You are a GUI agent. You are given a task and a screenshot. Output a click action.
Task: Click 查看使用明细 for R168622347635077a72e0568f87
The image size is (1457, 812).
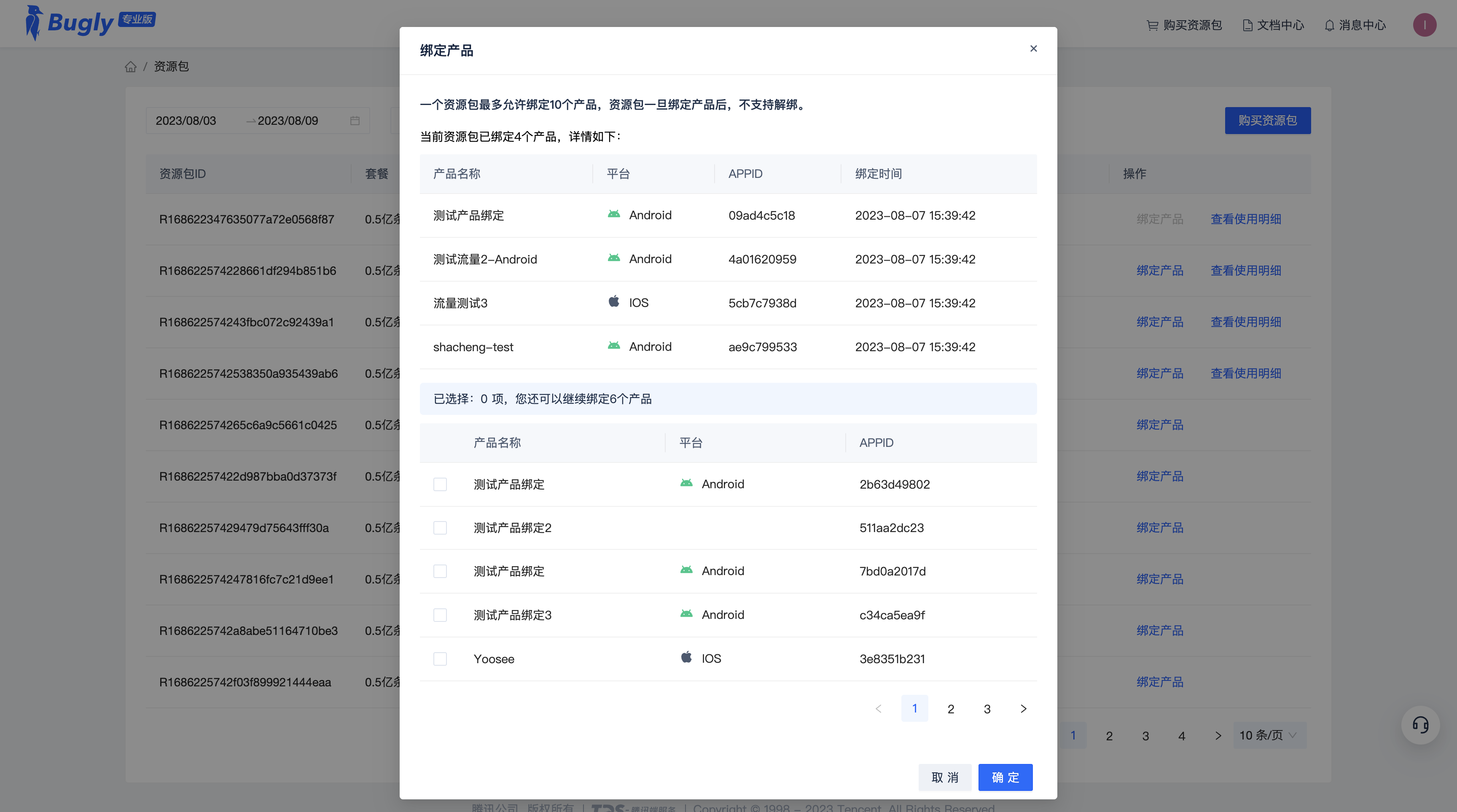click(x=1245, y=219)
